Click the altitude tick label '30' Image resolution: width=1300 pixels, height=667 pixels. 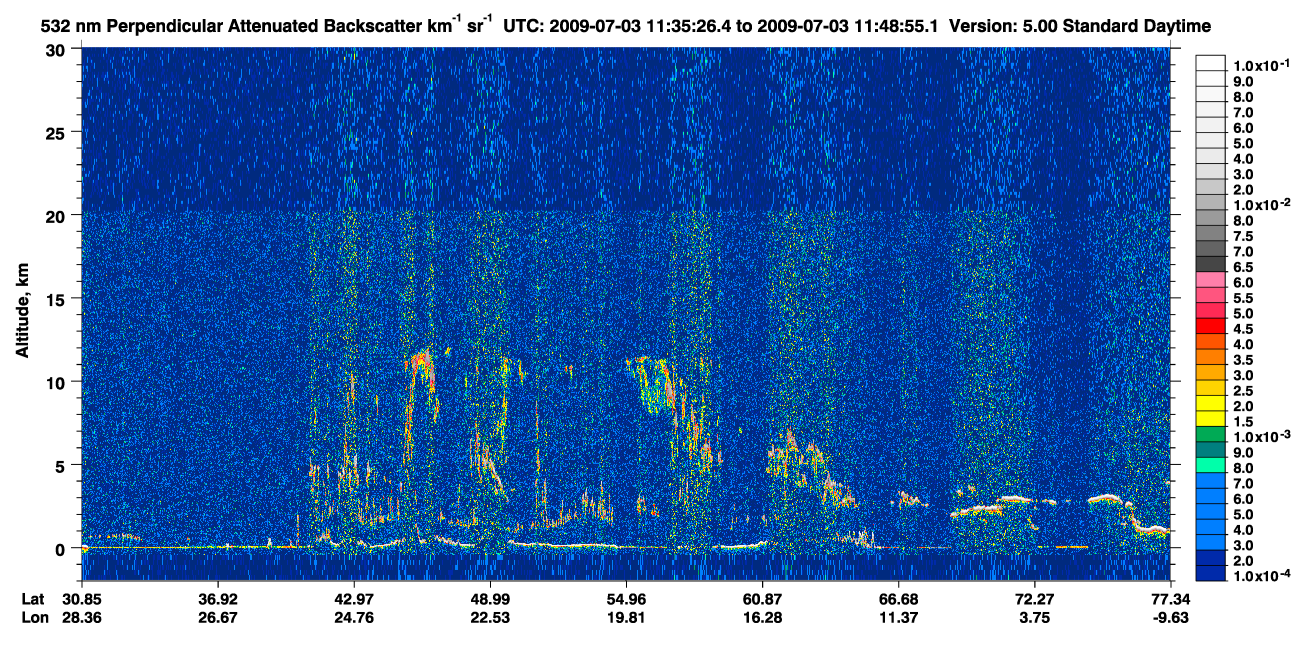tap(56, 49)
